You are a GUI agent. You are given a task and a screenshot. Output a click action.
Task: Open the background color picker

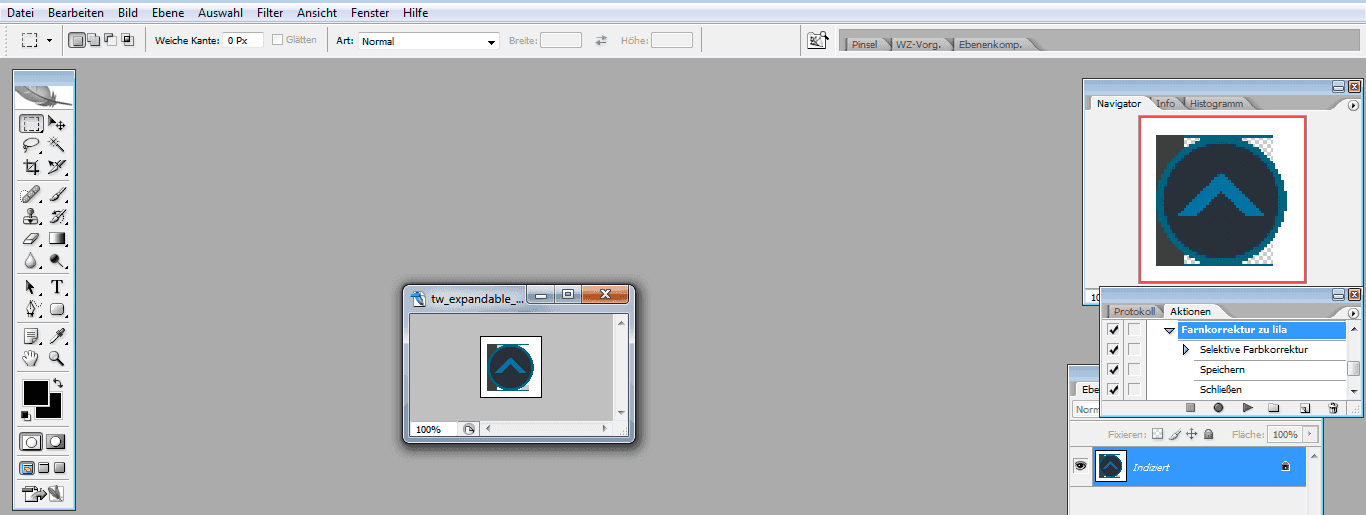pyautogui.click(x=53, y=410)
